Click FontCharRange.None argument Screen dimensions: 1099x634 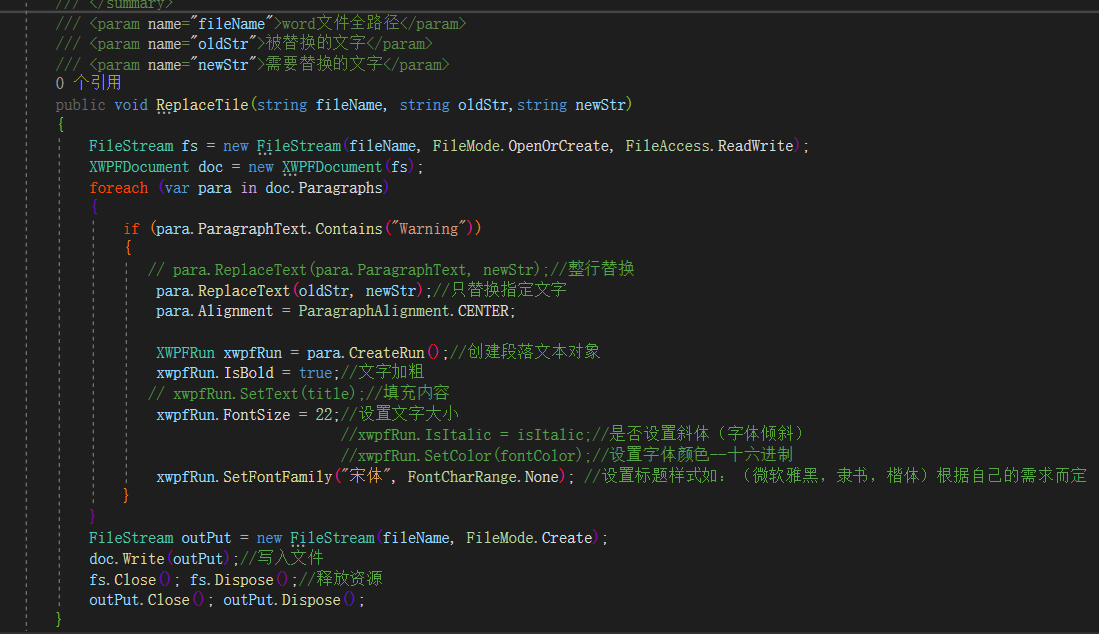coord(484,477)
